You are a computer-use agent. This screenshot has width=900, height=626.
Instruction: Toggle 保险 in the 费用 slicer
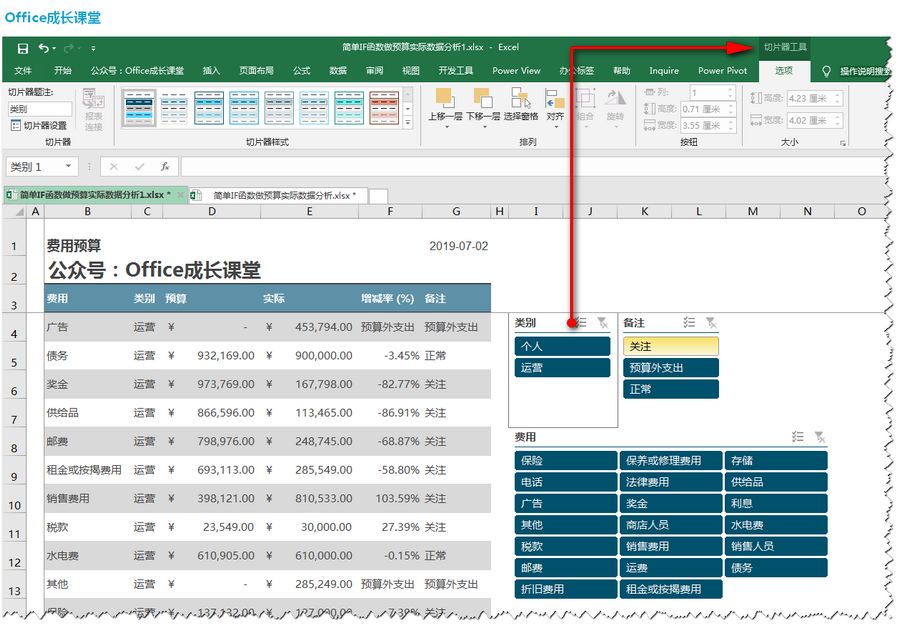pyautogui.click(x=566, y=461)
